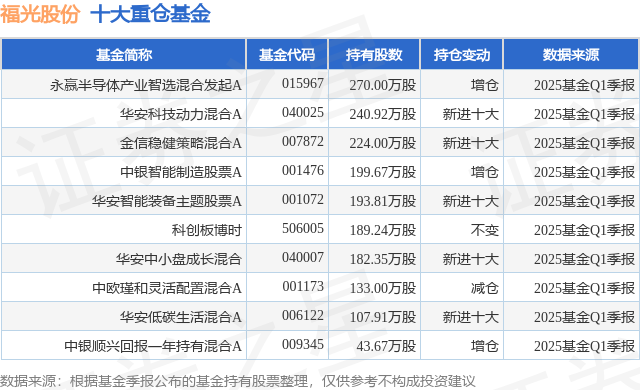The image size is (640, 390).
Task: Click the 107.91万股 holdings cell
Action: pyautogui.click(x=383, y=317)
